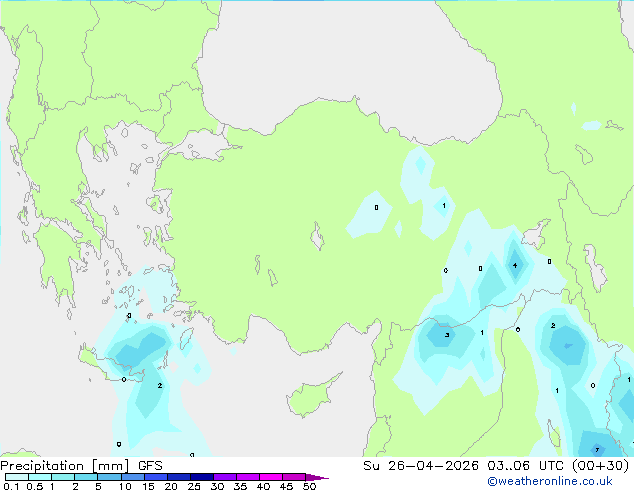Click the 0.1–0.5 mm legend color swatch
Viewport: 634px width, 490px height.
click(x=17, y=477)
